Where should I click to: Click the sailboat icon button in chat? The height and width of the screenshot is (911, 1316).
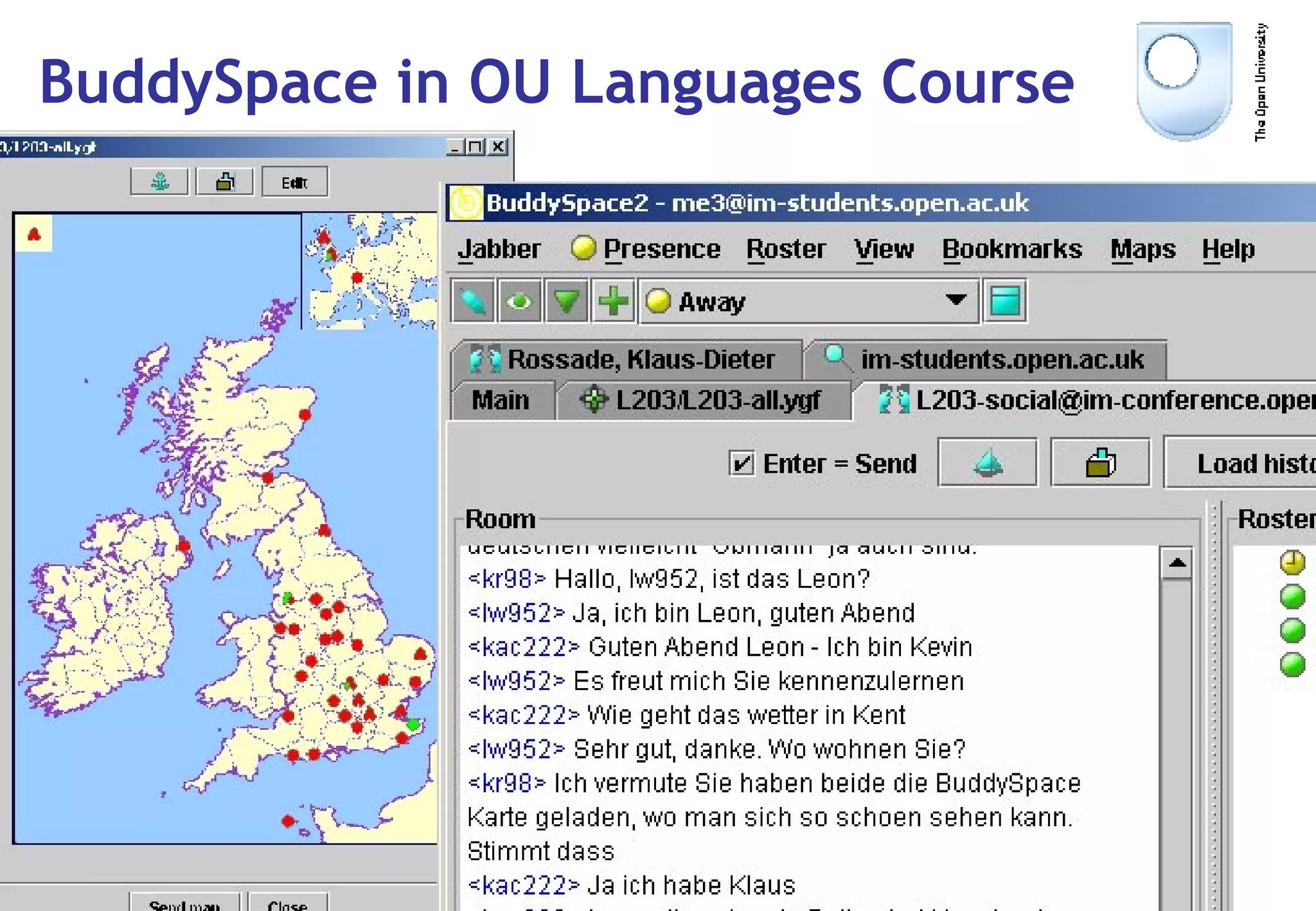[x=988, y=463]
